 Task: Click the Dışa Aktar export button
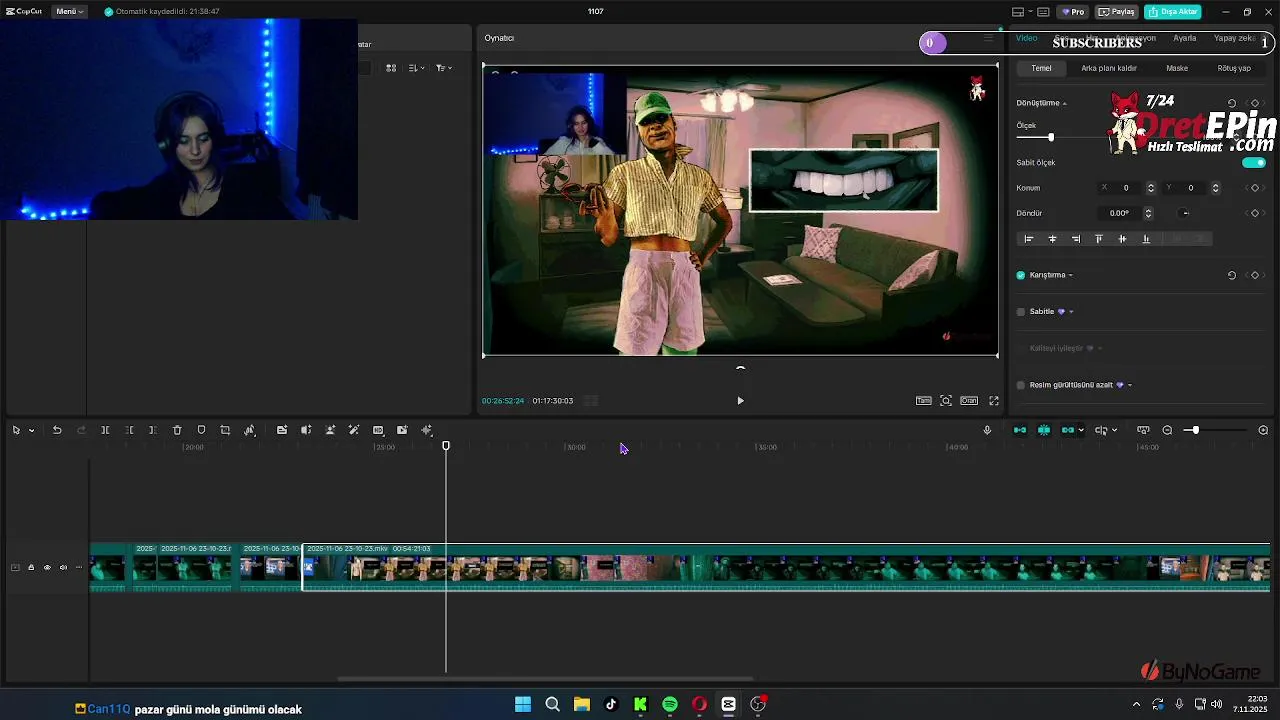click(x=1173, y=12)
